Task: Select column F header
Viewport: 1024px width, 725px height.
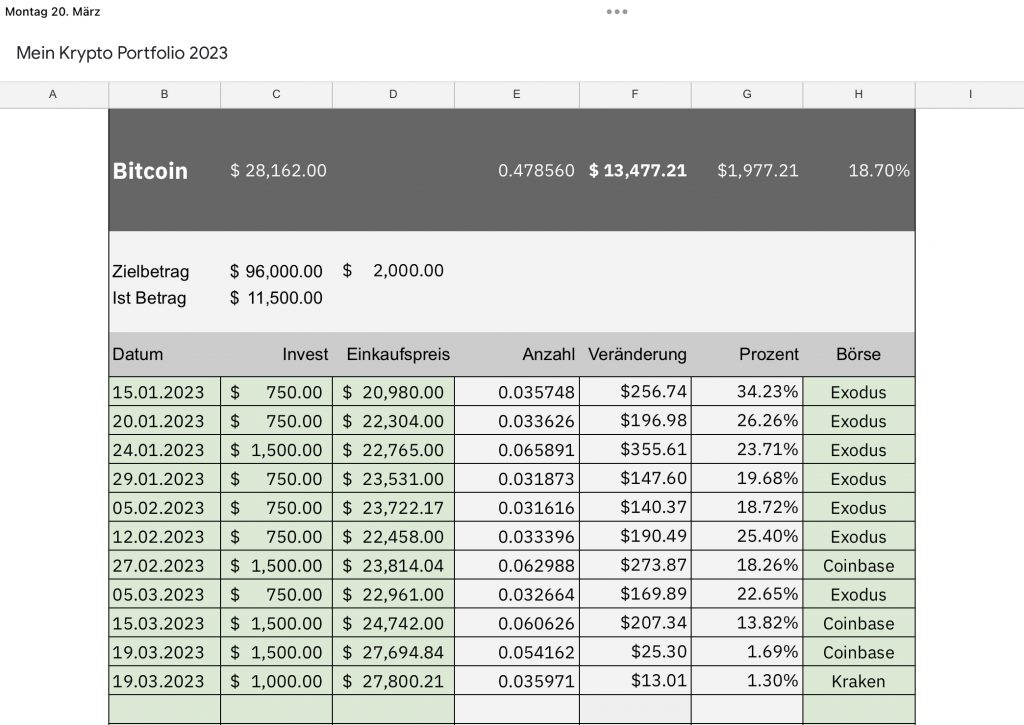Action: (635, 94)
